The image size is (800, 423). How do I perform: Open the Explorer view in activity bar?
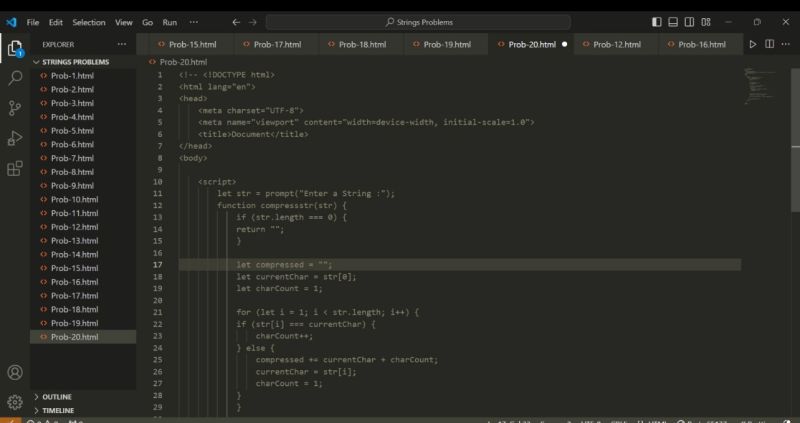coord(15,49)
